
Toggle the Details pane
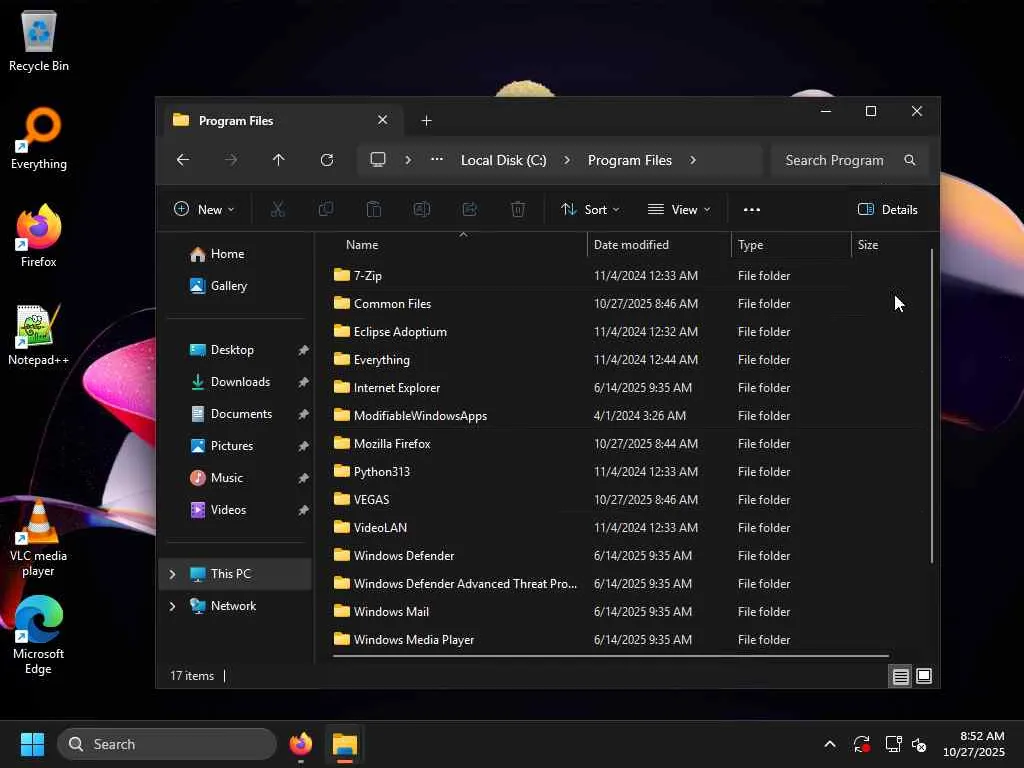click(888, 210)
